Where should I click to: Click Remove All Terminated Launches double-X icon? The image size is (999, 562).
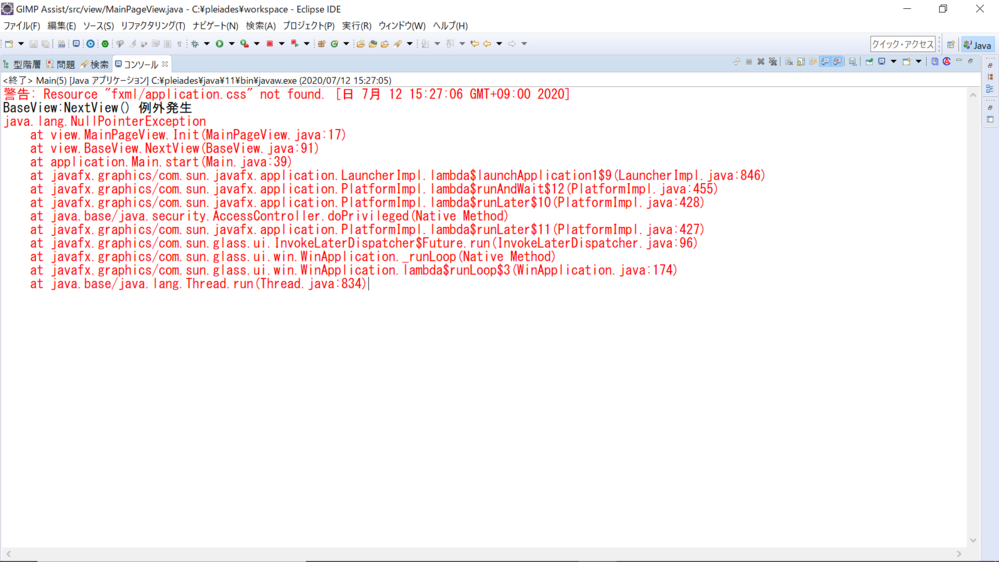(x=773, y=61)
